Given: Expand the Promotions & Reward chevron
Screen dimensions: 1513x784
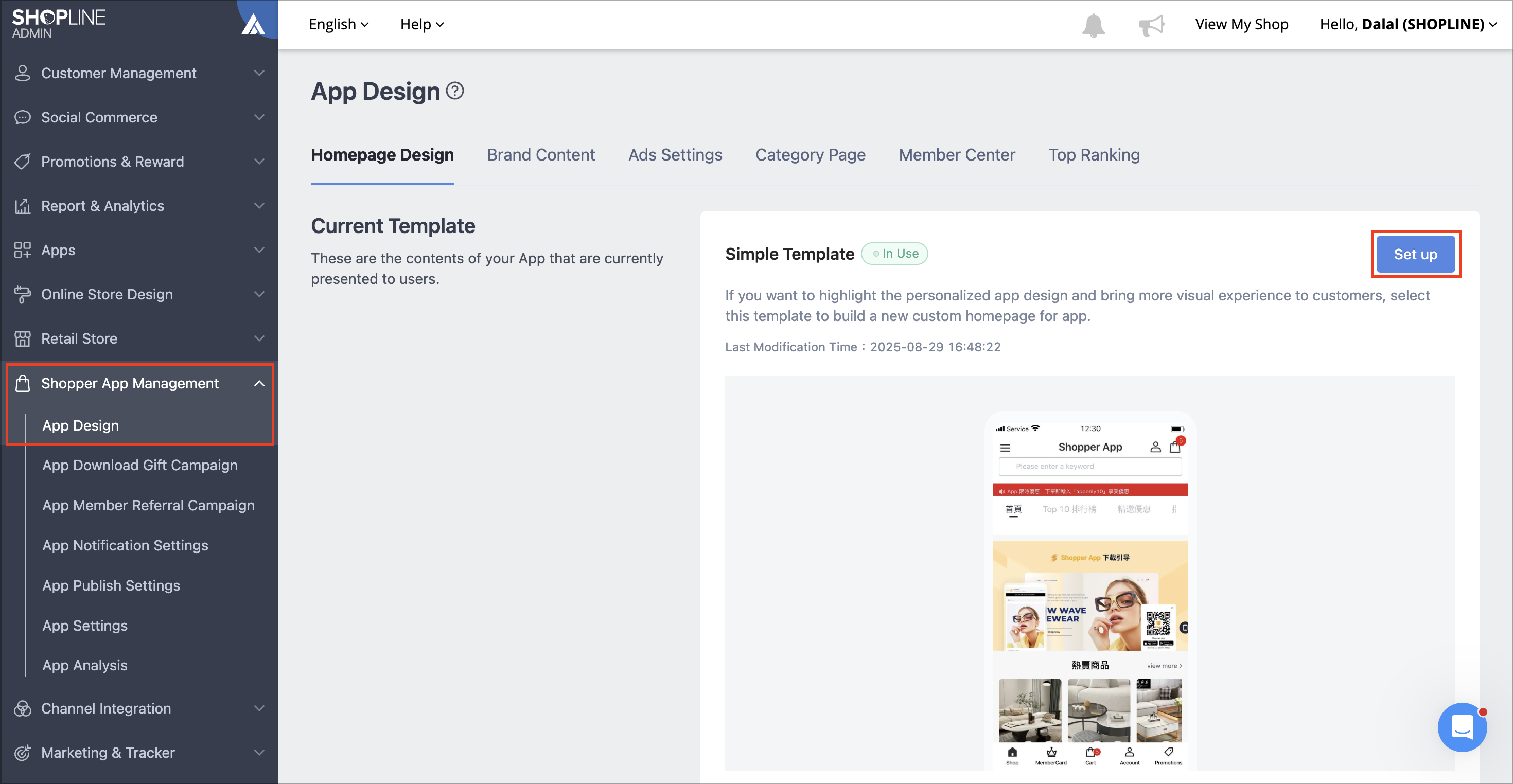Looking at the screenshot, I should [x=259, y=162].
